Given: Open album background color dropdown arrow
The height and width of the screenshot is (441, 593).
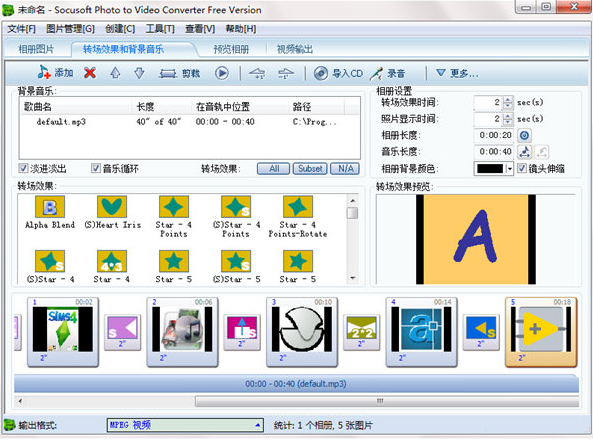Looking at the screenshot, I should [509, 169].
